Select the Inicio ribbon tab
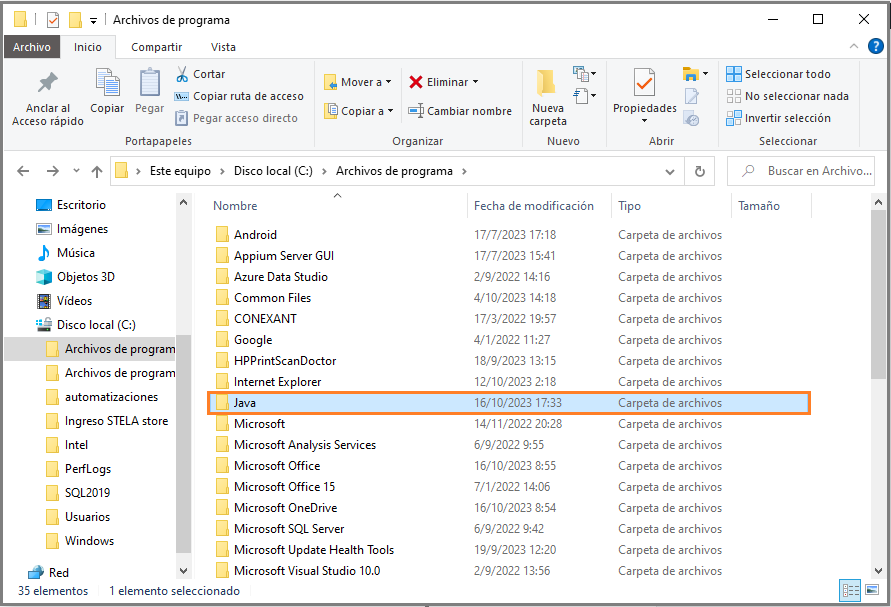 point(88,47)
